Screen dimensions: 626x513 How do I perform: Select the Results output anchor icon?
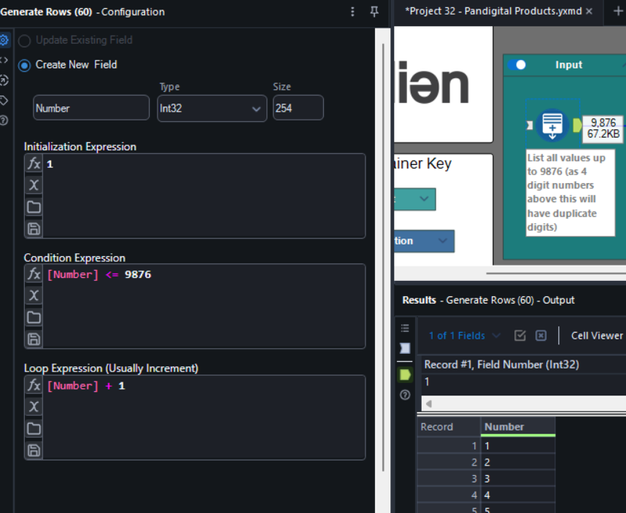(405, 374)
